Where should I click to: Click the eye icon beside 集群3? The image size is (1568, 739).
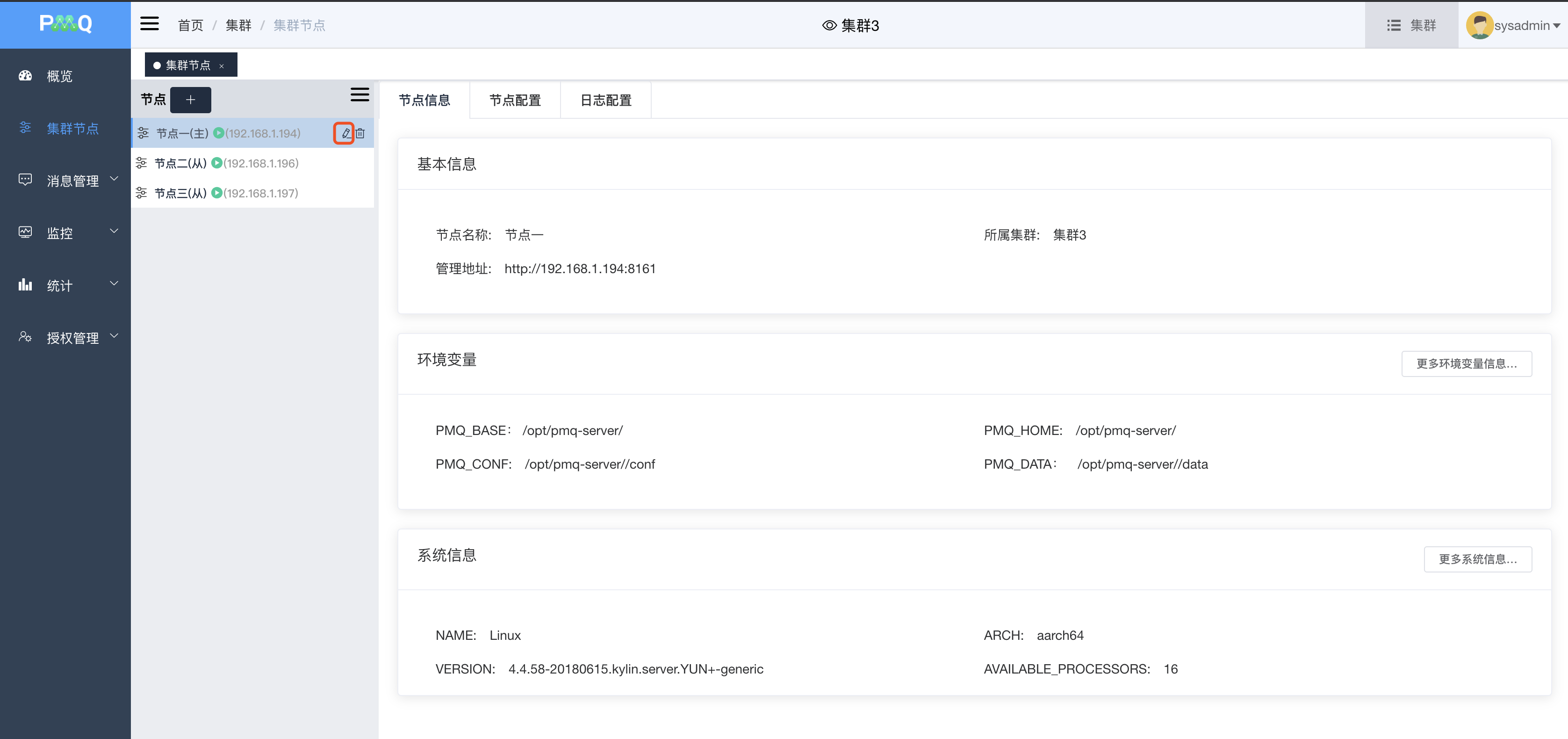point(829,26)
